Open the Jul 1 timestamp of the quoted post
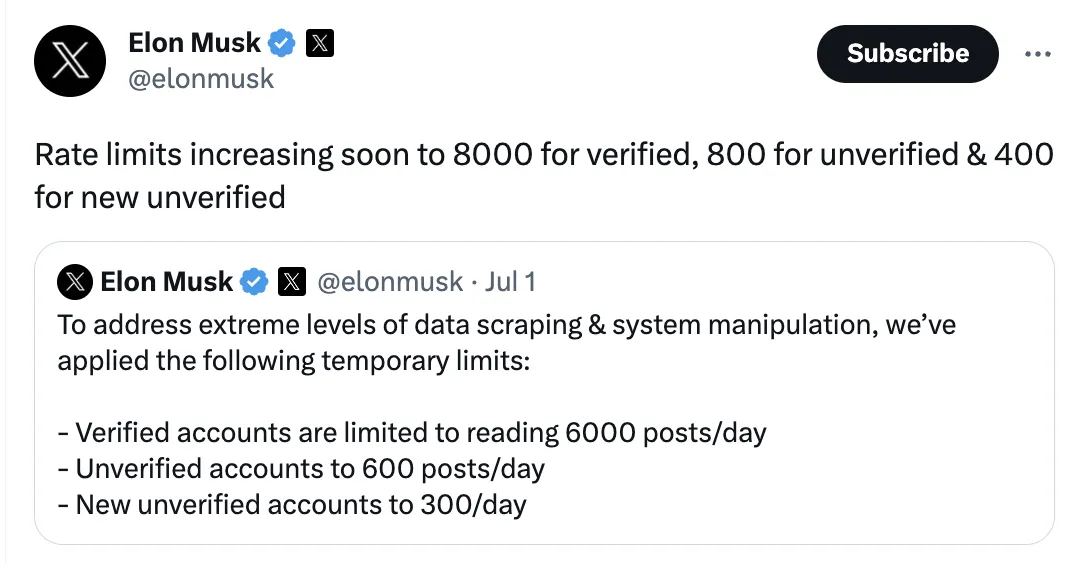The image size is (1080, 563). 510,283
